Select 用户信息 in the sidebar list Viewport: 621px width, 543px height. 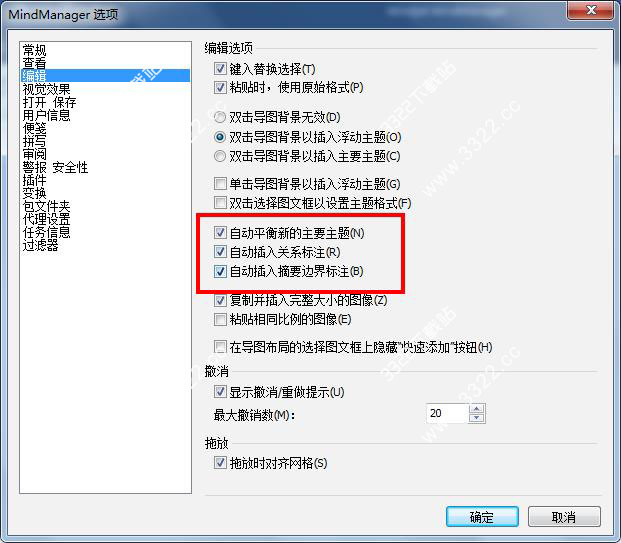tap(46, 115)
